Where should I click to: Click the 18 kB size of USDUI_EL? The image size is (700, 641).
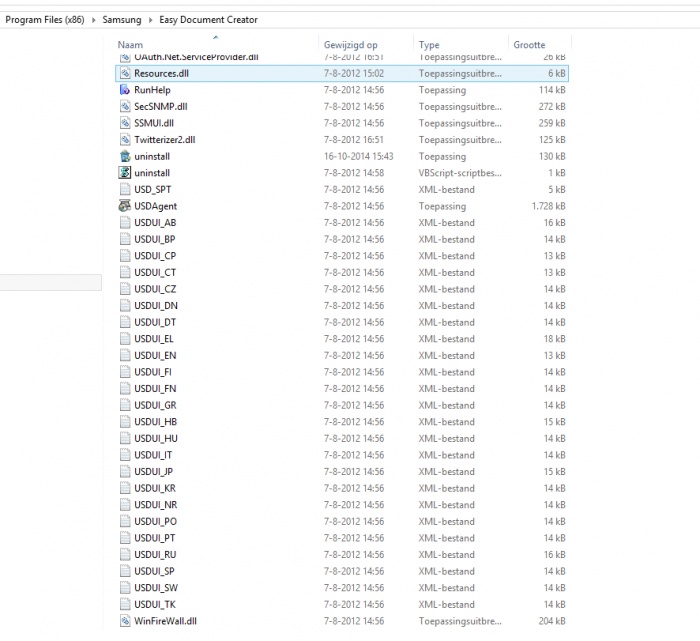tap(554, 338)
